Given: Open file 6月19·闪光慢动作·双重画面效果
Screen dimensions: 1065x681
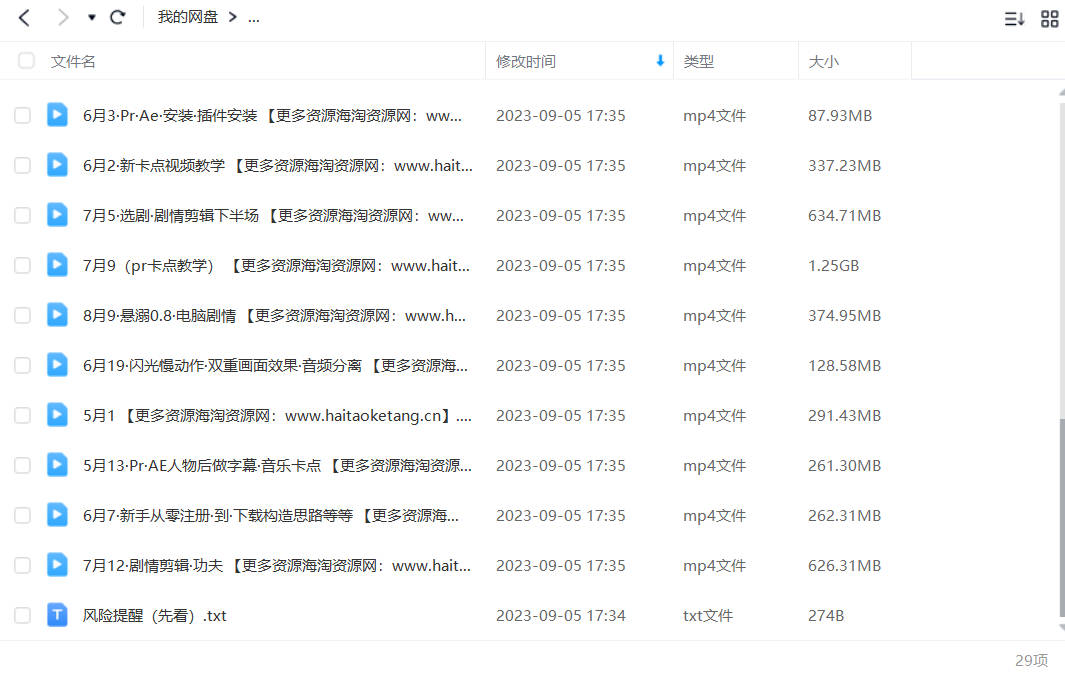Looking at the screenshot, I should coord(275,366).
